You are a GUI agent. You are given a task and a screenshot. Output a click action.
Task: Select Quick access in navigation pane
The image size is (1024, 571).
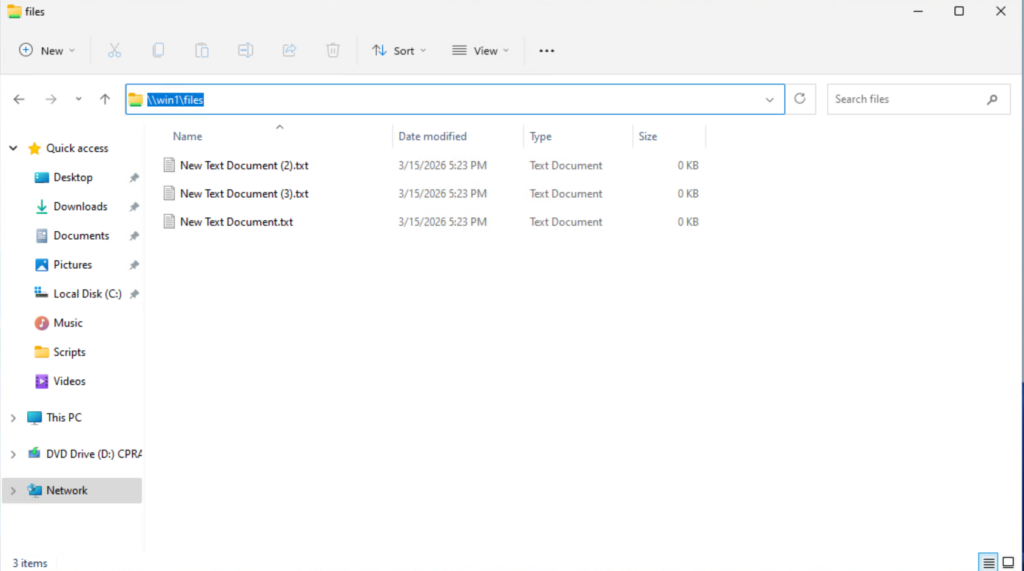(x=77, y=148)
